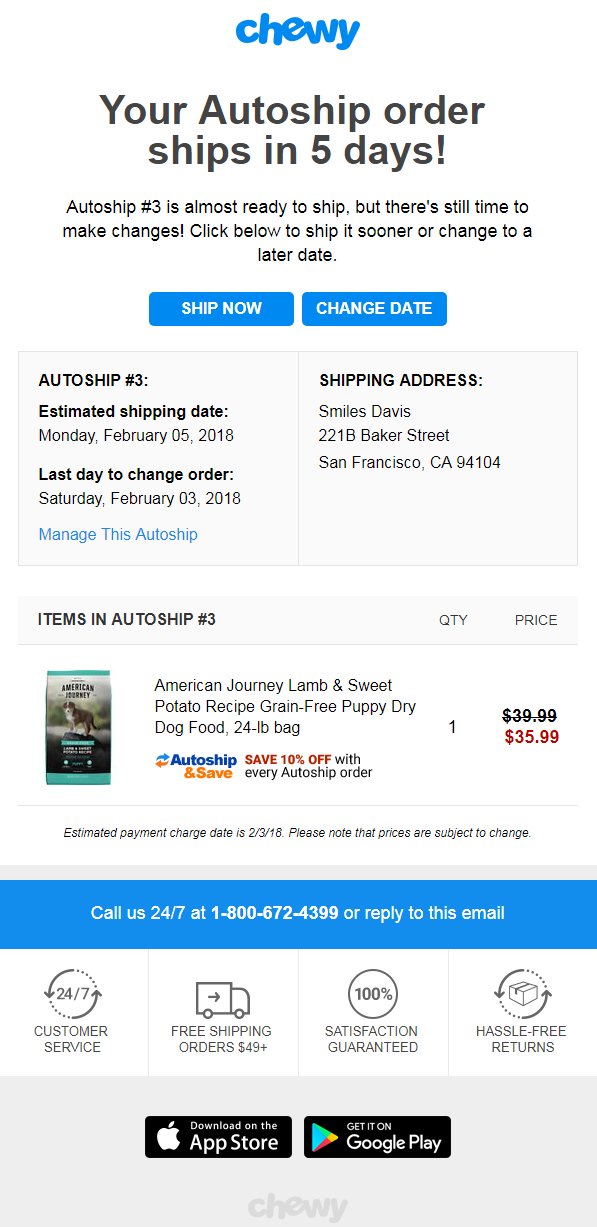Open the Manage This Autoship link
The image size is (597, 1227).
tap(118, 534)
